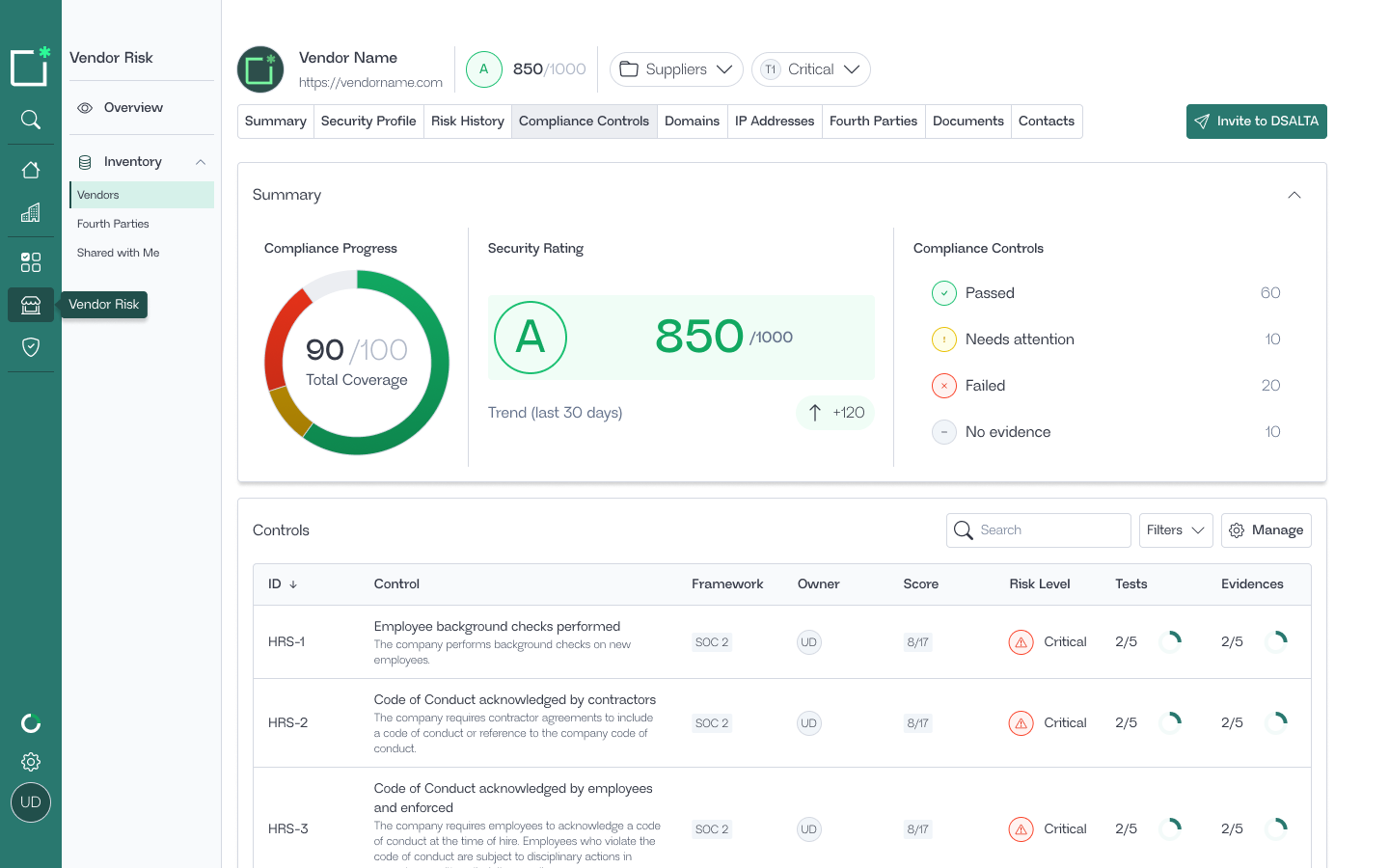Screen dimensions: 1389x868
Task: Open the home icon in sidebar
Action: coord(31,170)
